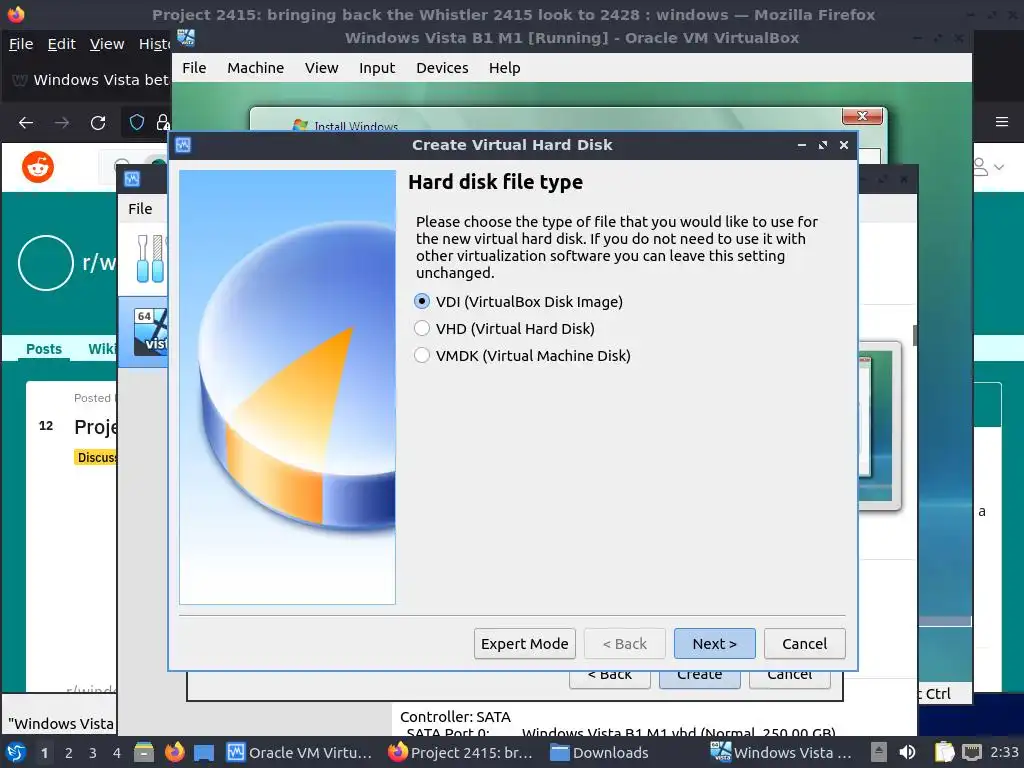Close the Install Windows dialog inside the VM
The height and width of the screenshot is (768, 1024).
pyautogui.click(x=862, y=116)
